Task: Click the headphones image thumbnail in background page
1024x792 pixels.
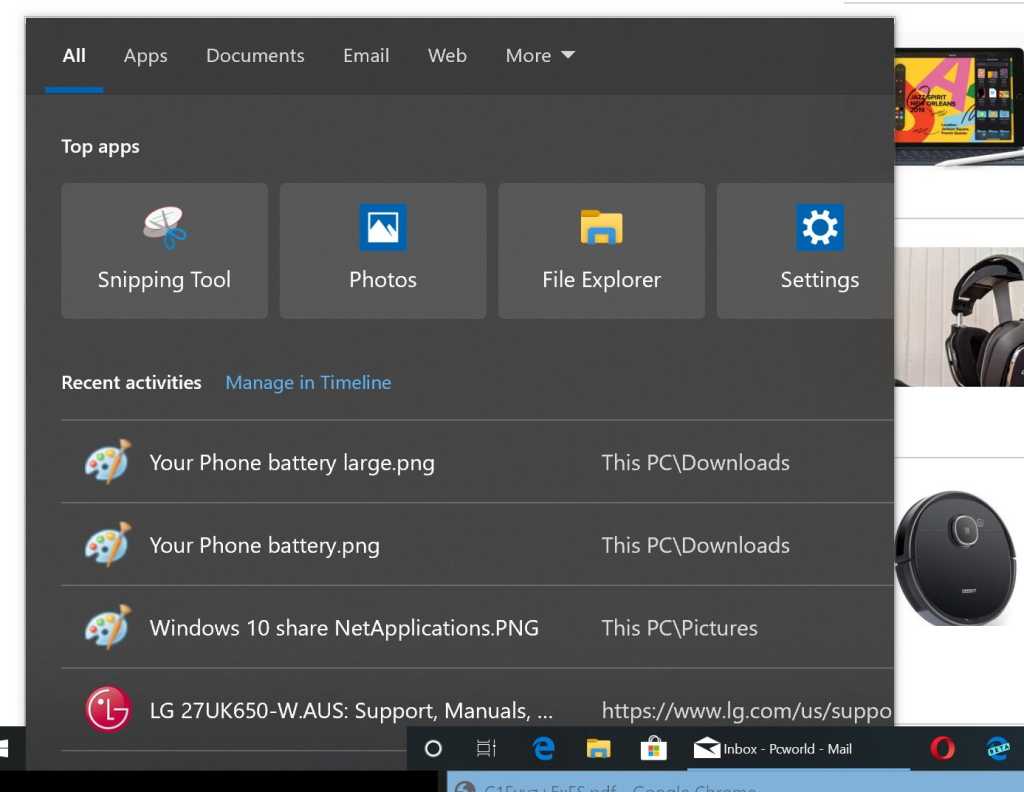Action: [x=959, y=317]
